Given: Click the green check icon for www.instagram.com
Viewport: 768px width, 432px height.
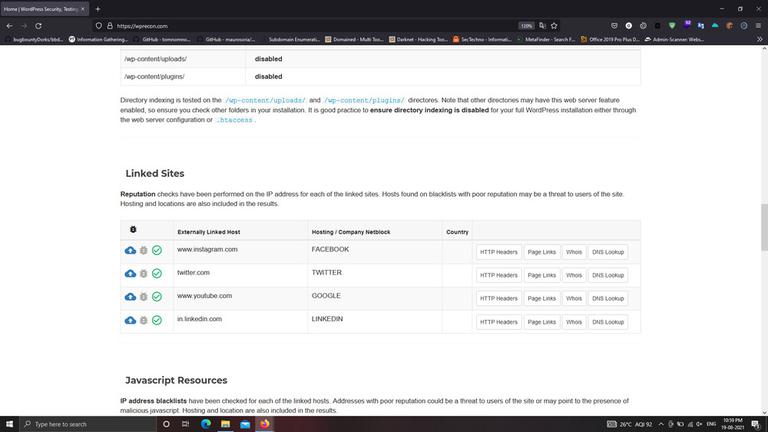Looking at the screenshot, I should point(157,250).
